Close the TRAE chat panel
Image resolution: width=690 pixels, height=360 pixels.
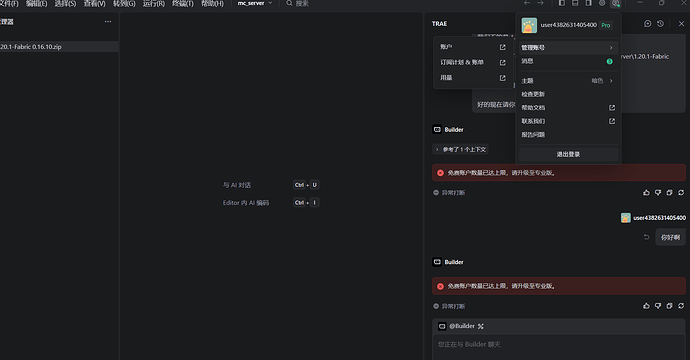click(681, 24)
